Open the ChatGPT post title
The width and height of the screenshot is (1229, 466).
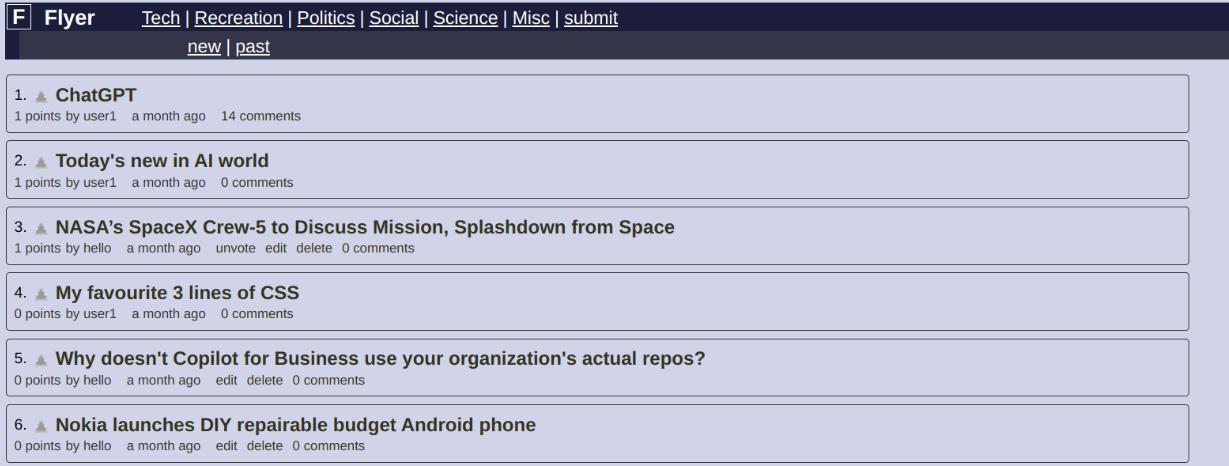(x=96, y=96)
